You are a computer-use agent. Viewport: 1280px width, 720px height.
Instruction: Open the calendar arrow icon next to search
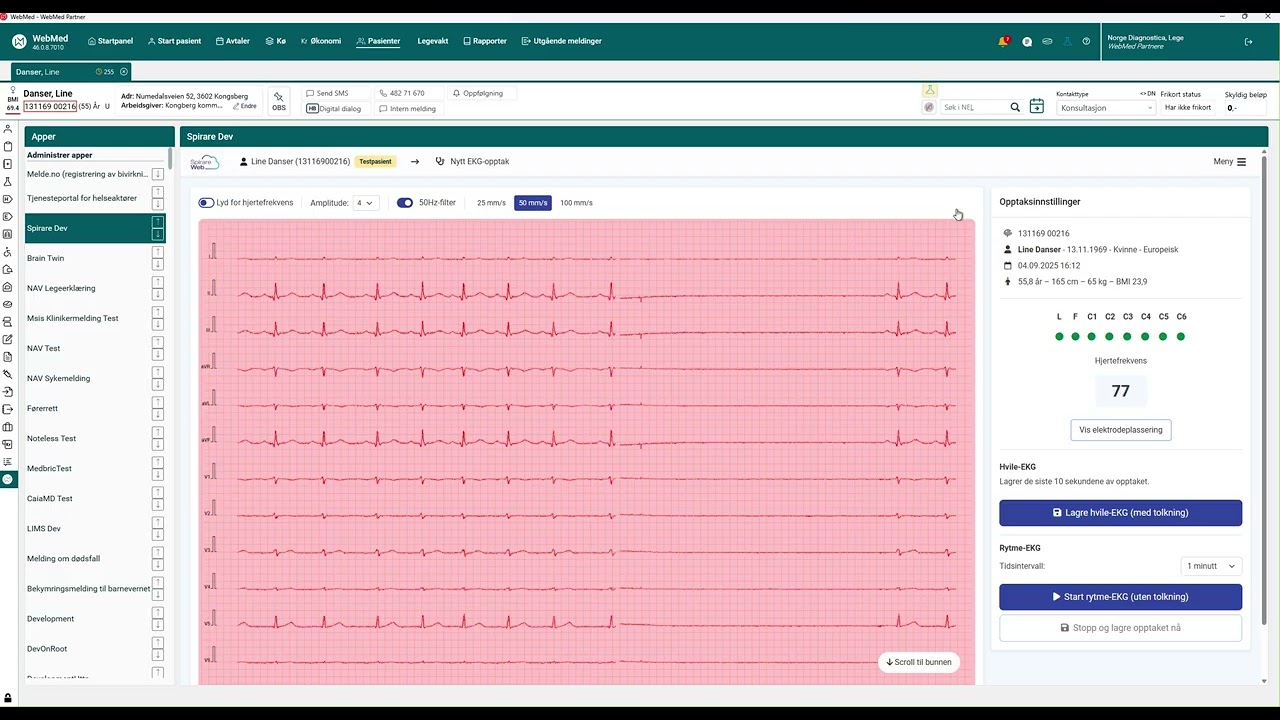pos(1037,107)
